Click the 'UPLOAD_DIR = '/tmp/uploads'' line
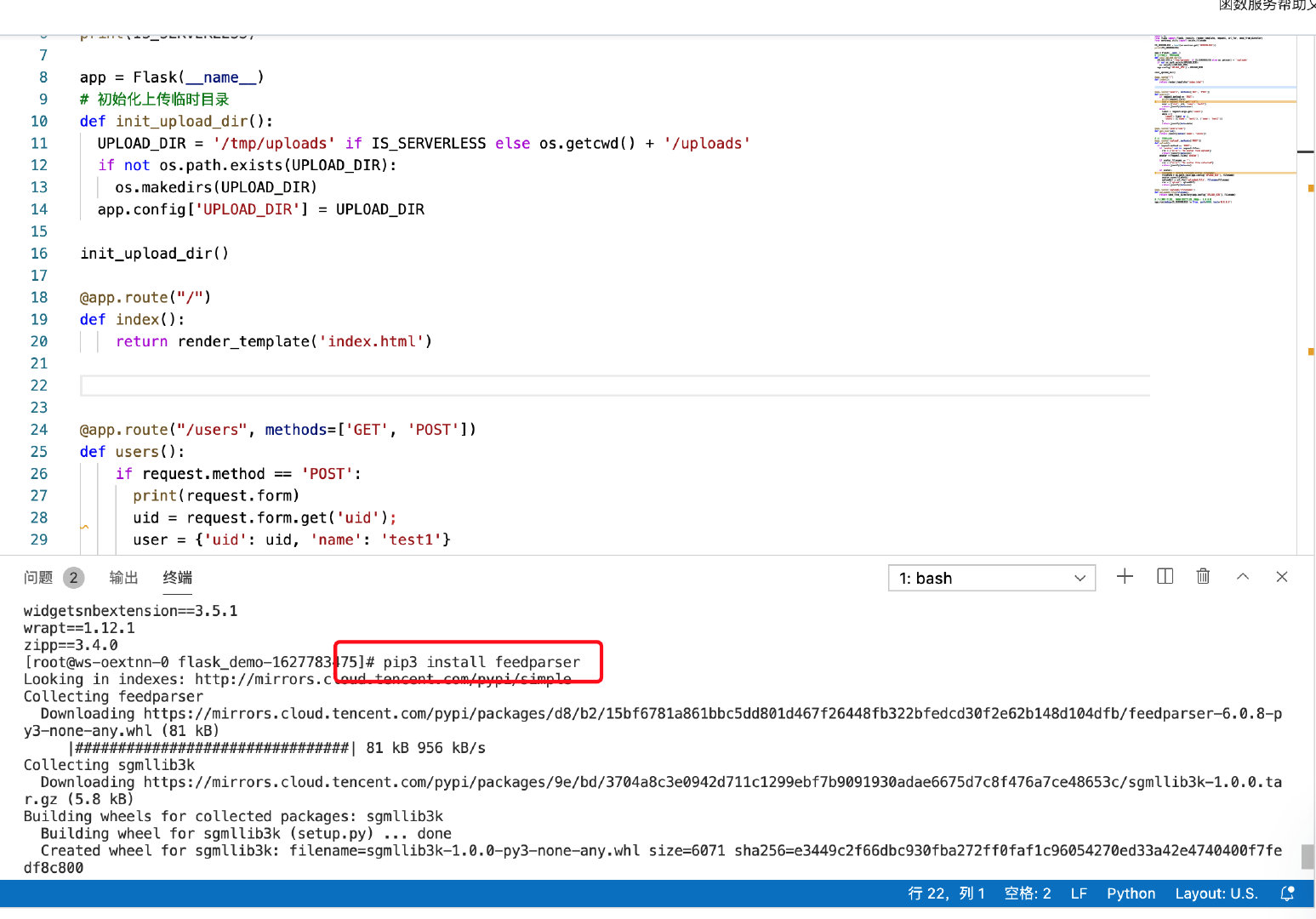 pos(424,144)
